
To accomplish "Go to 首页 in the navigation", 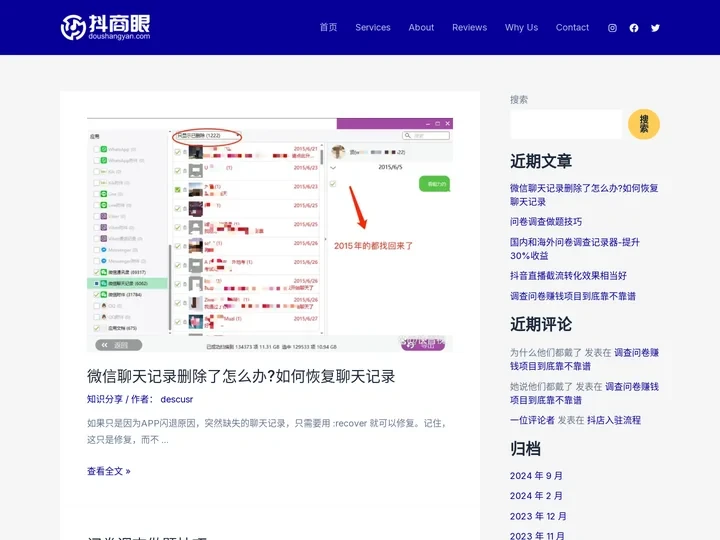I will click(328, 28).
